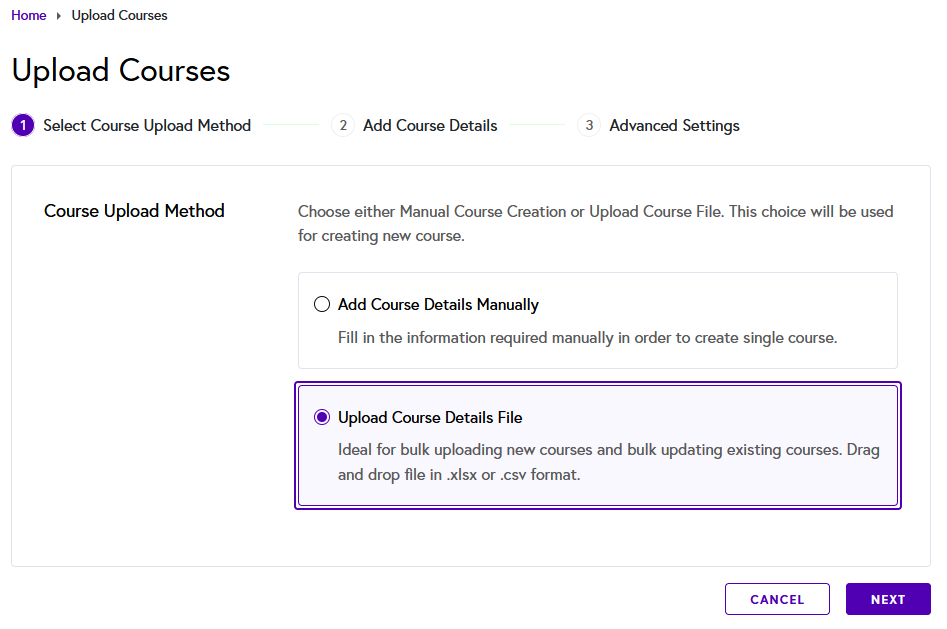Click the Home breadcrumb link
This screenshot has width=947, height=629.
(x=29, y=15)
